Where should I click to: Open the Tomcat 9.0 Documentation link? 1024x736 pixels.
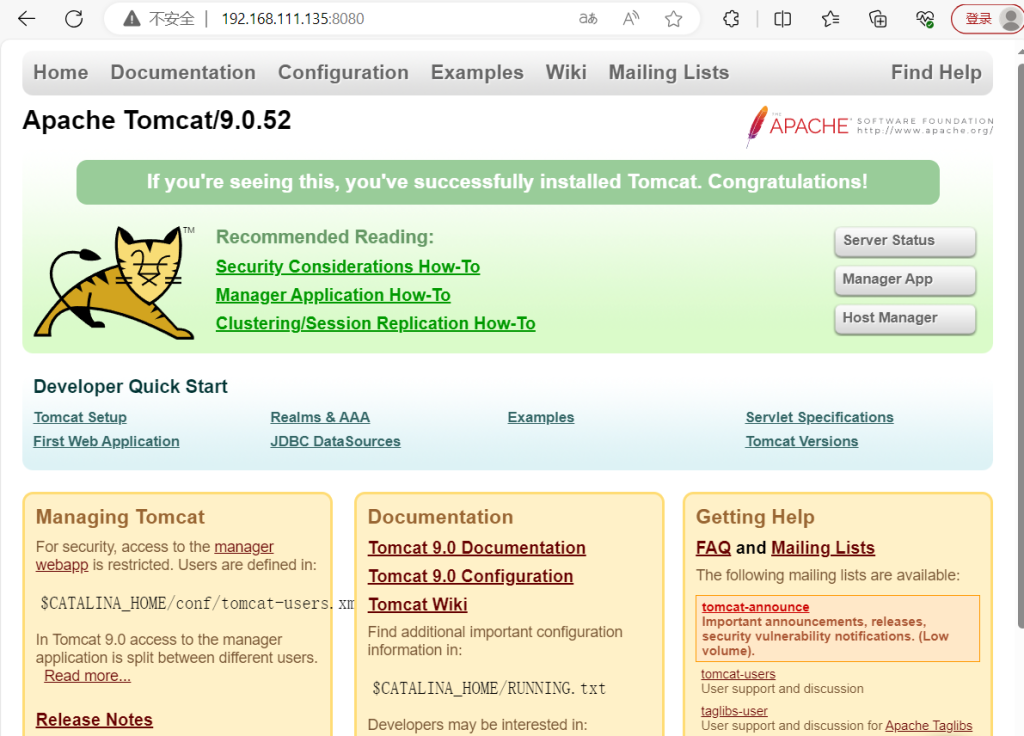tap(476, 548)
